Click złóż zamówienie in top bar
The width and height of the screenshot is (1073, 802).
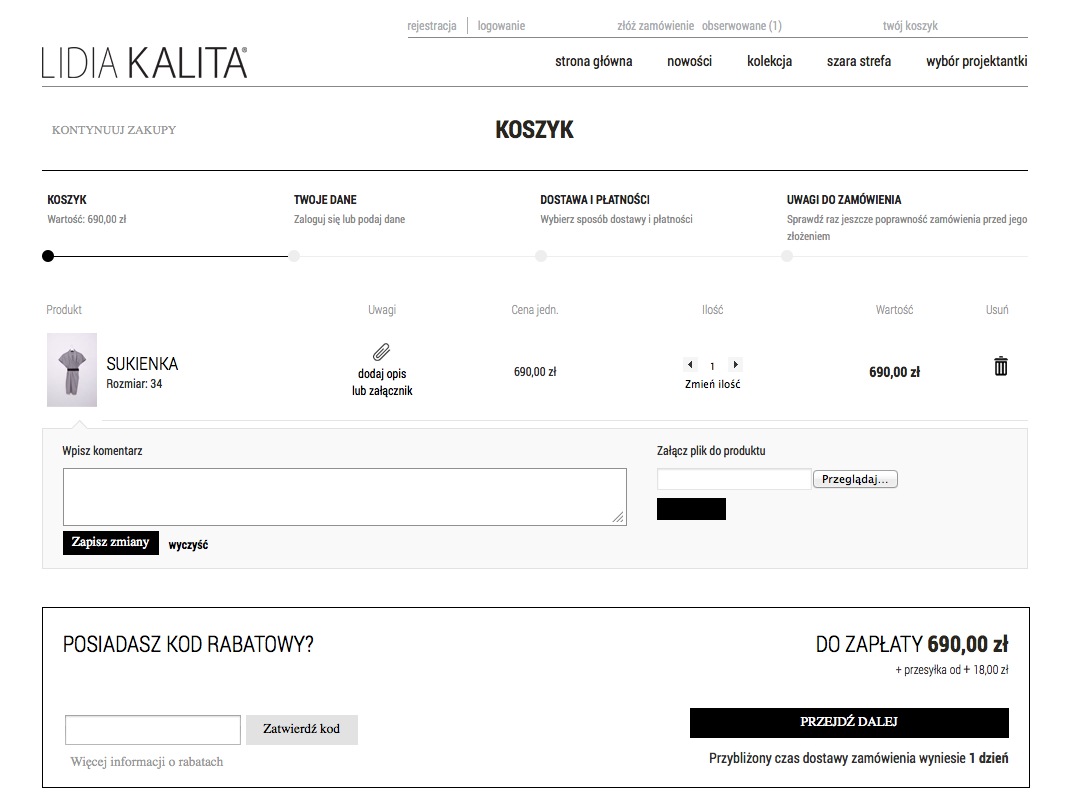pyautogui.click(x=655, y=26)
